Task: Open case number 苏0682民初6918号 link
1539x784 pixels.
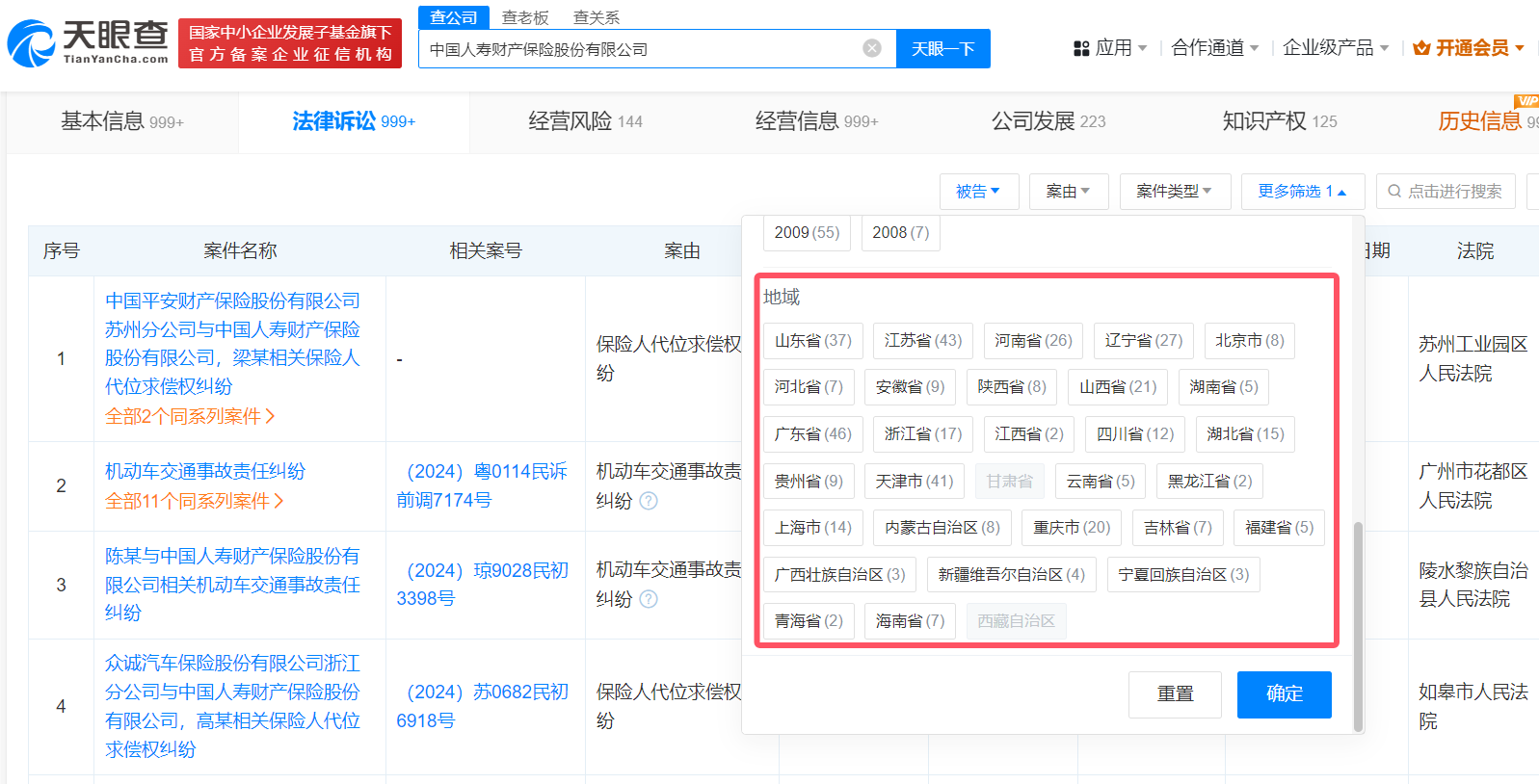Action: click(x=483, y=706)
